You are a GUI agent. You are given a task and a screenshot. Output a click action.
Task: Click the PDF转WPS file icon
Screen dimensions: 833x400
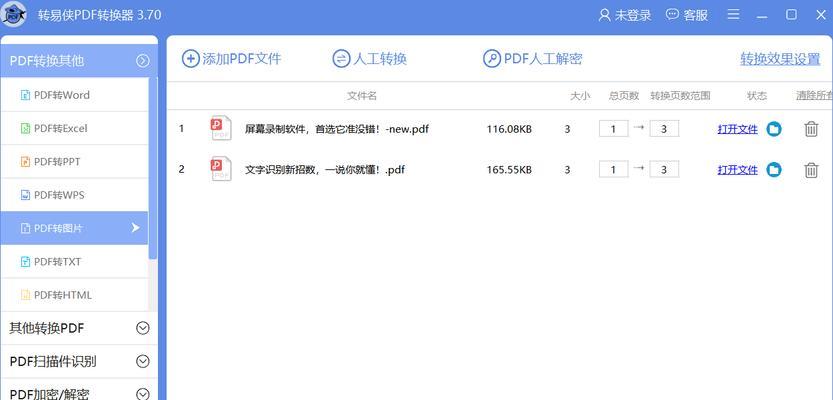[x=25, y=195]
